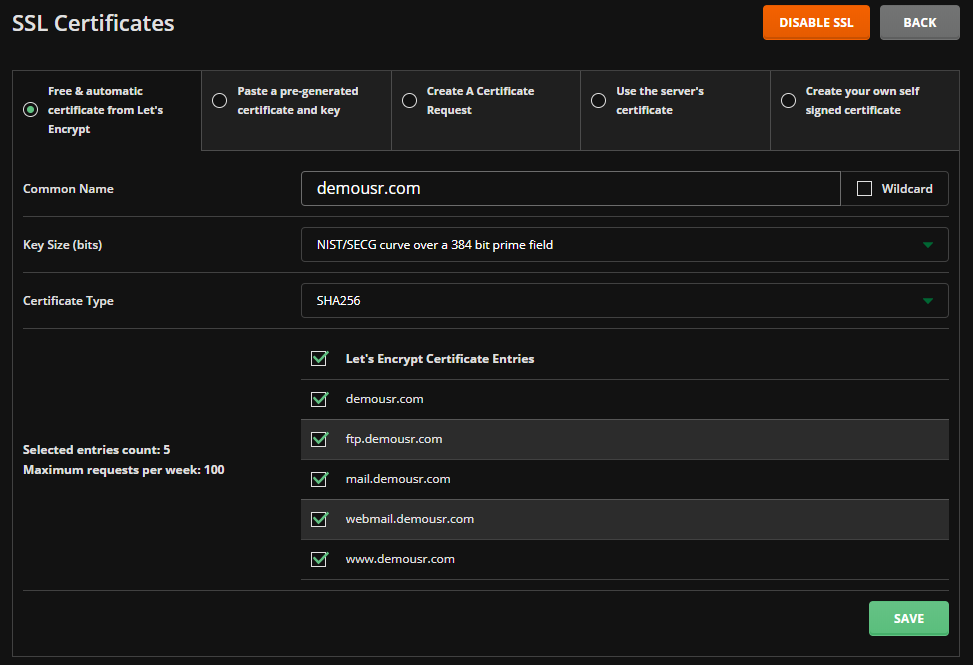
Task: Choose Paste a pre-generated certificate and key option
Action: (x=220, y=100)
